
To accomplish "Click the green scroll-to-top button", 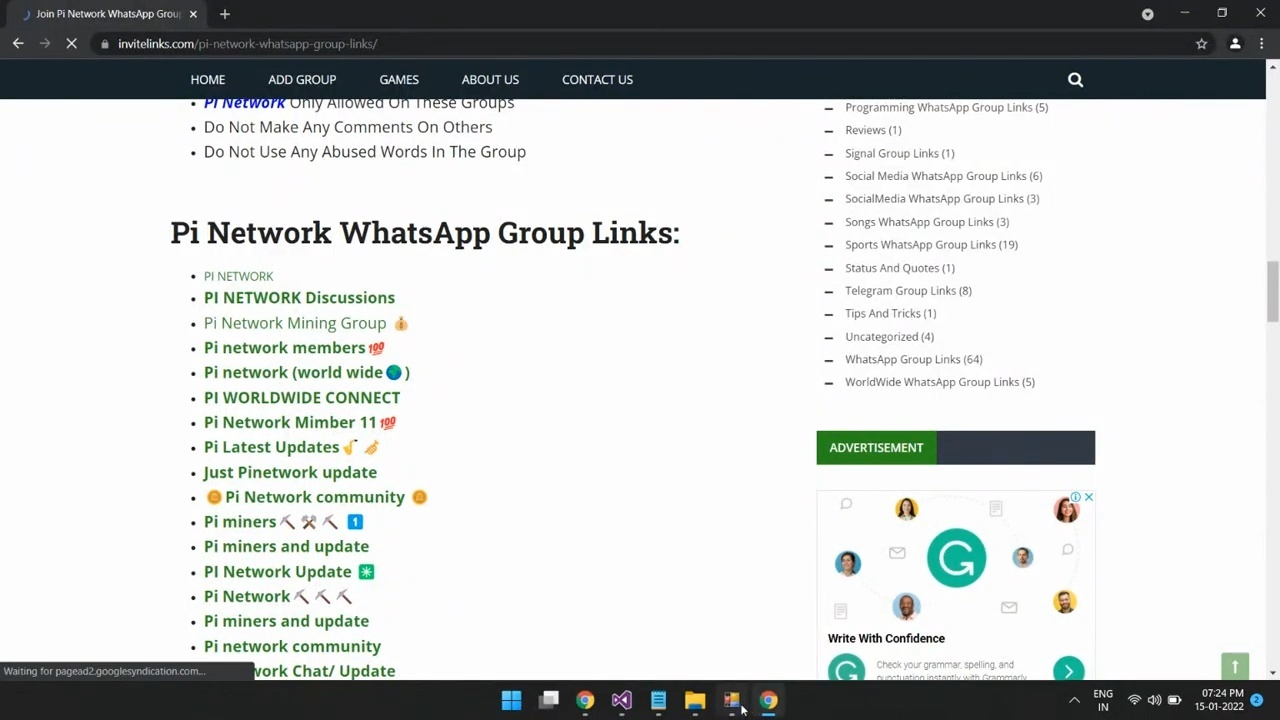I will click(1235, 667).
